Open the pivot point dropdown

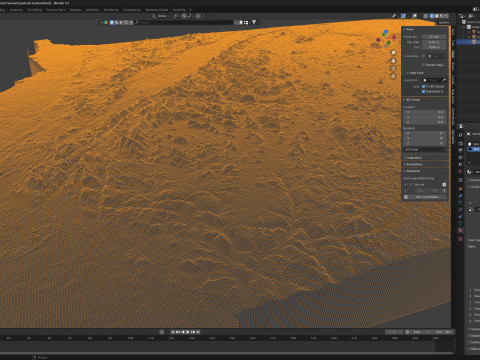(176, 16)
